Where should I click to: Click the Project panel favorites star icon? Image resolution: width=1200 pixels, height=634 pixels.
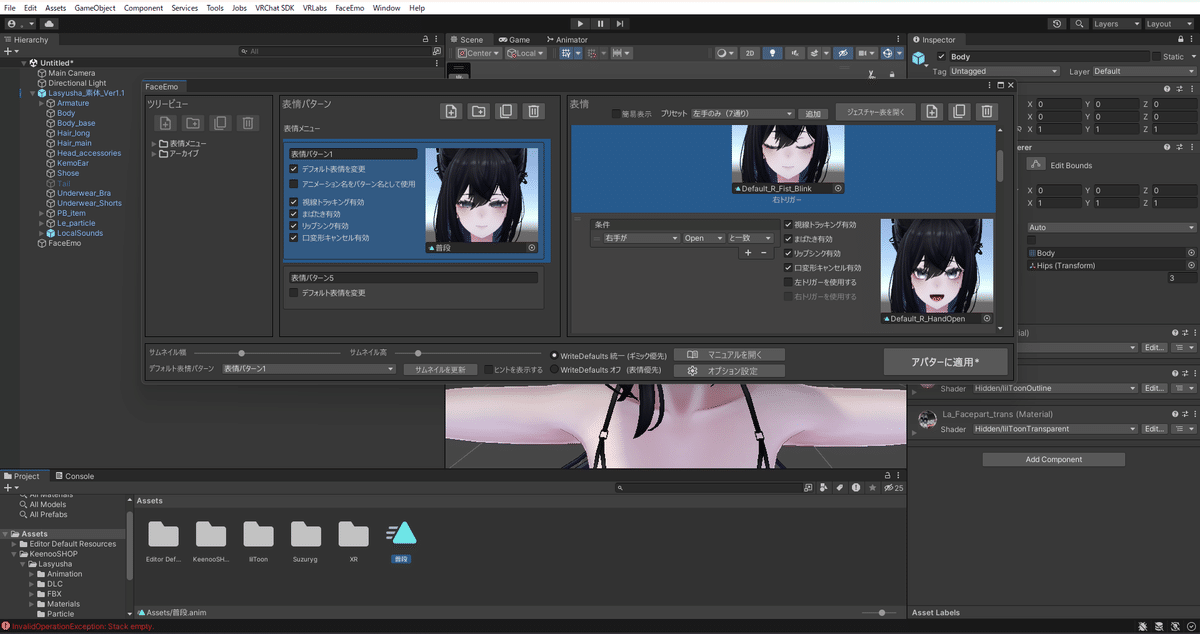(874, 488)
